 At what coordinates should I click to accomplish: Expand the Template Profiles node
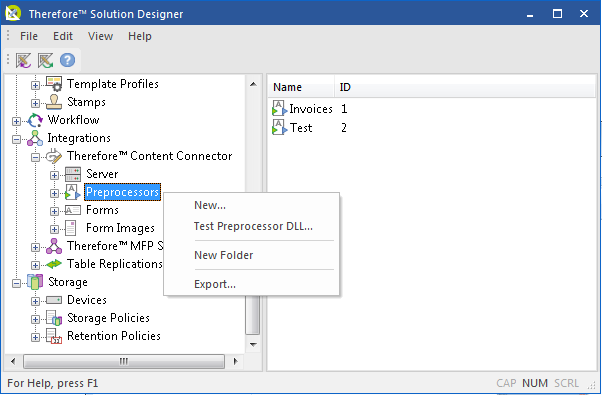point(35,85)
